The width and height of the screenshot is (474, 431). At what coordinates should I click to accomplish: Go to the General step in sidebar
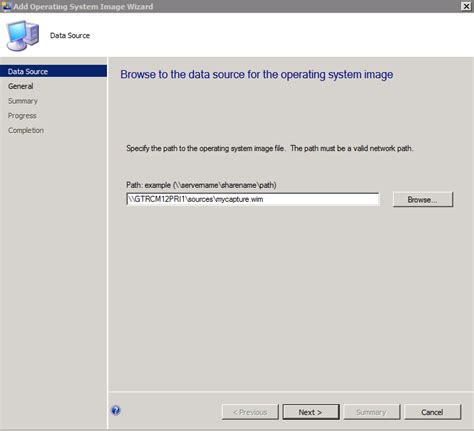coord(21,86)
